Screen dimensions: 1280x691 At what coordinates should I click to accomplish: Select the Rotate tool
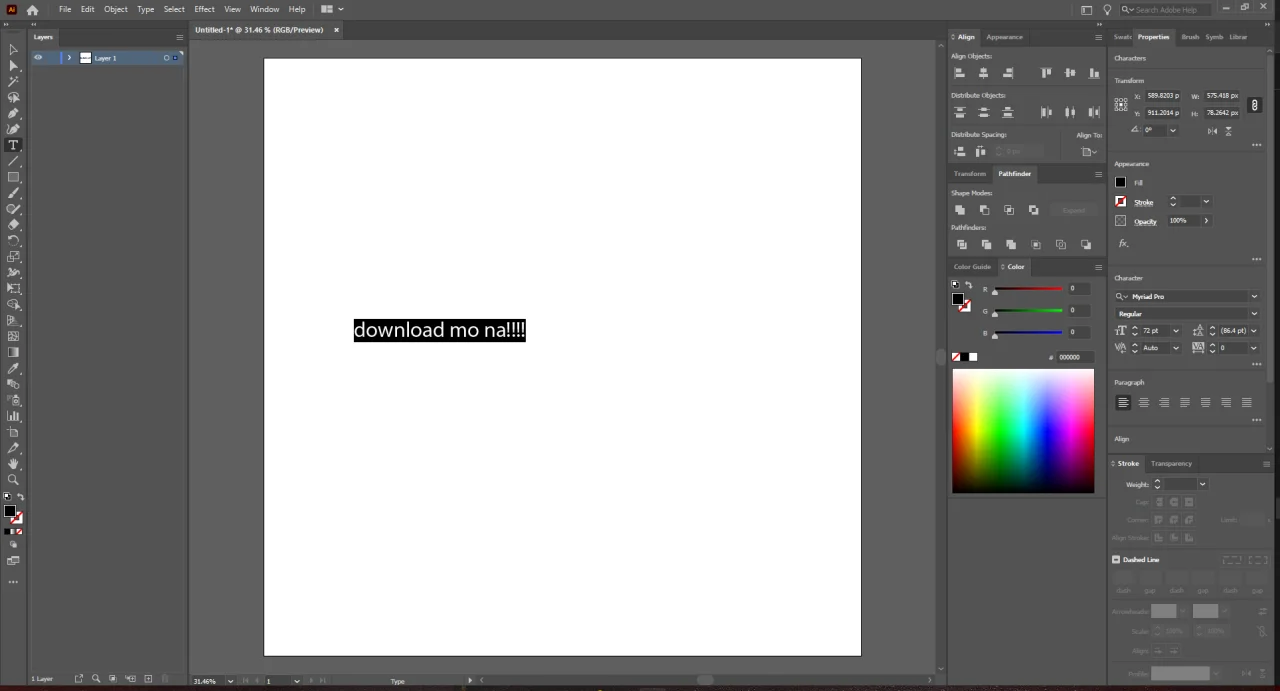[13, 241]
